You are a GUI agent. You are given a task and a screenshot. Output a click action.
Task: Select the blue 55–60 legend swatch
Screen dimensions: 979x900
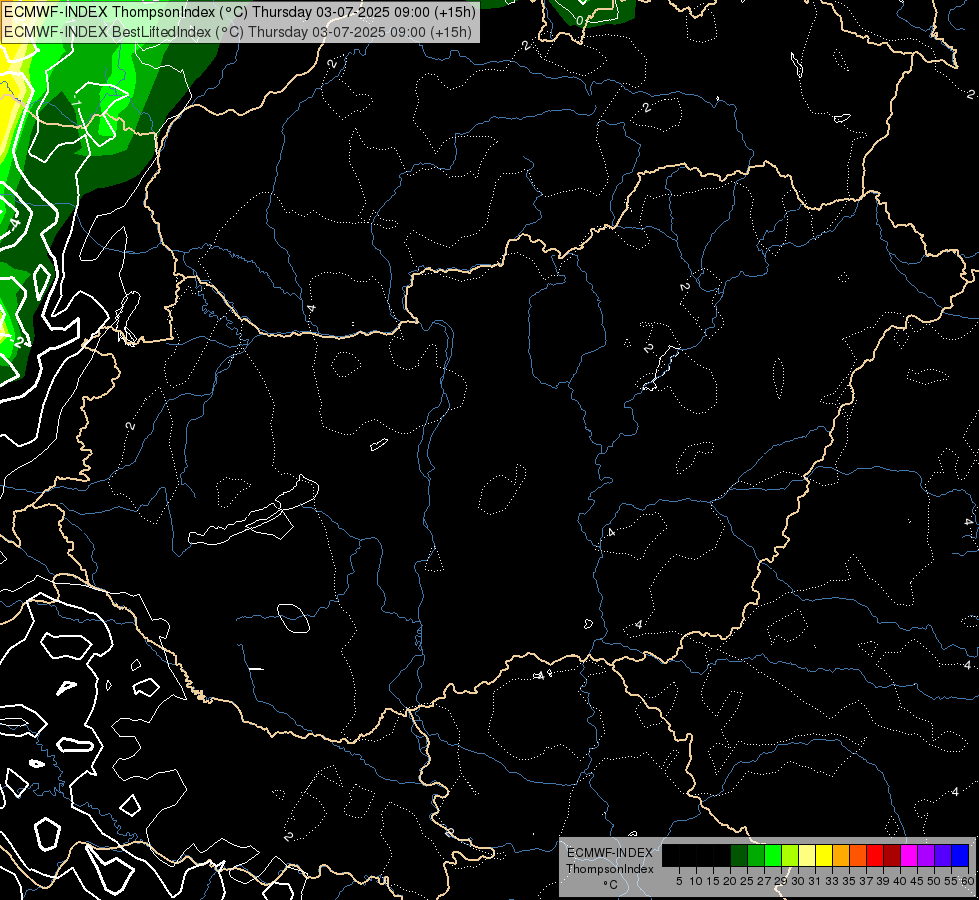[x=960, y=855]
